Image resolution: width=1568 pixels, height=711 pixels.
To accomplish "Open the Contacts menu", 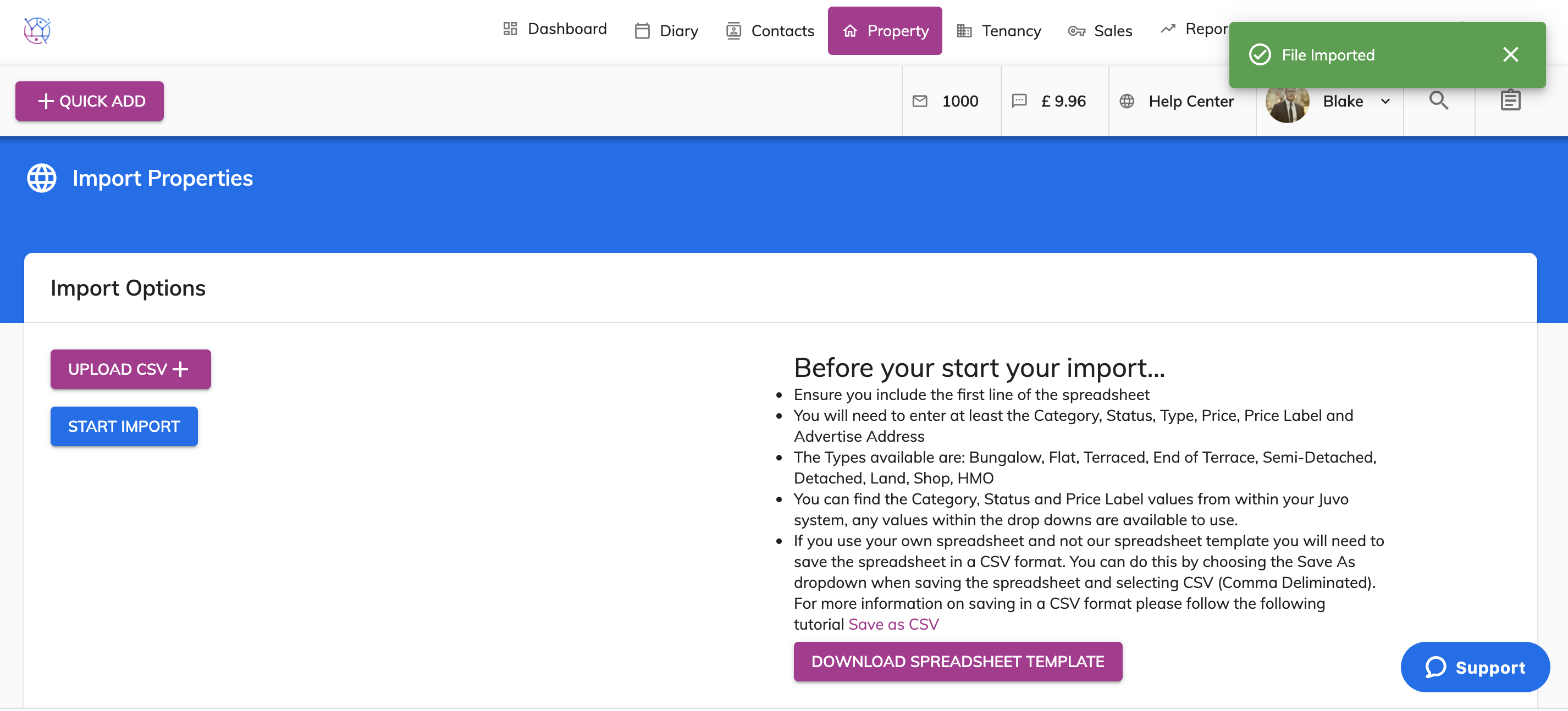I will tap(770, 31).
